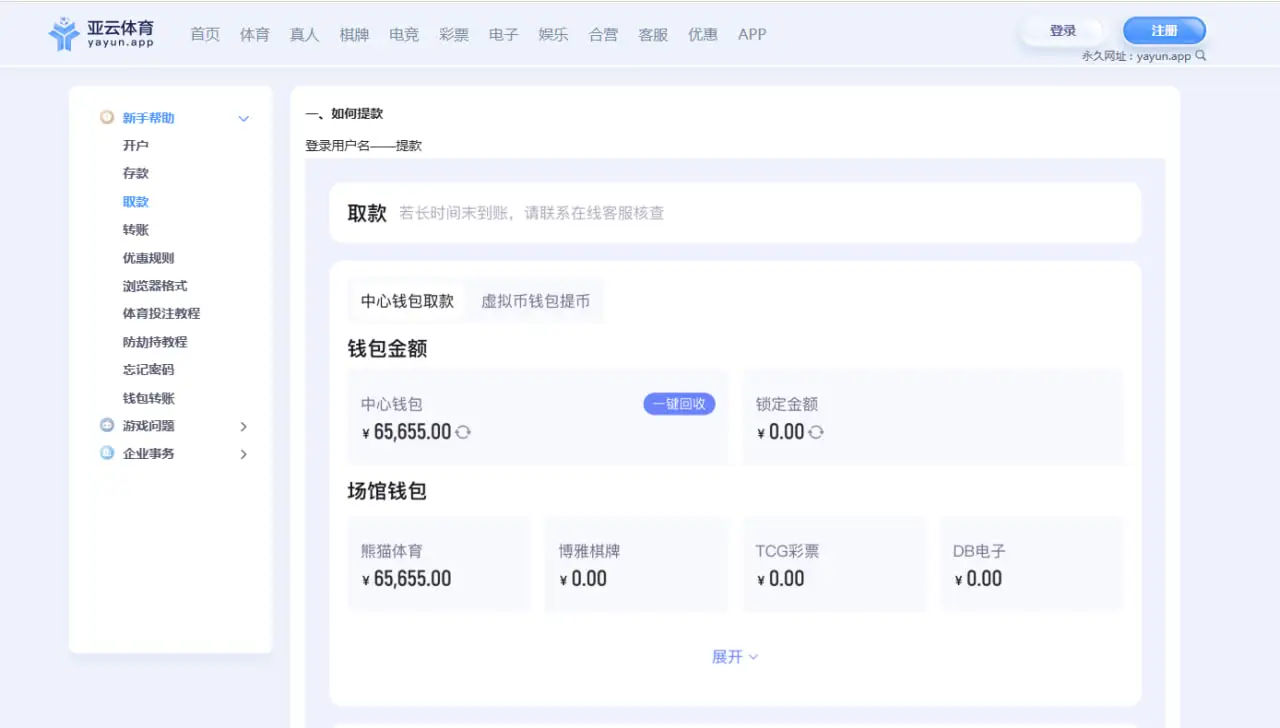Click the 新手帮助 sidebar icon
This screenshot has height=728, width=1280.
tap(107, 118)
